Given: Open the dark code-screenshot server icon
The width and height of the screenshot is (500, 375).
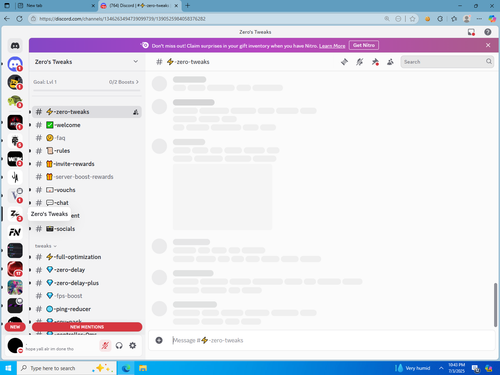Looking at the screenshot, I should click(15, 250).
